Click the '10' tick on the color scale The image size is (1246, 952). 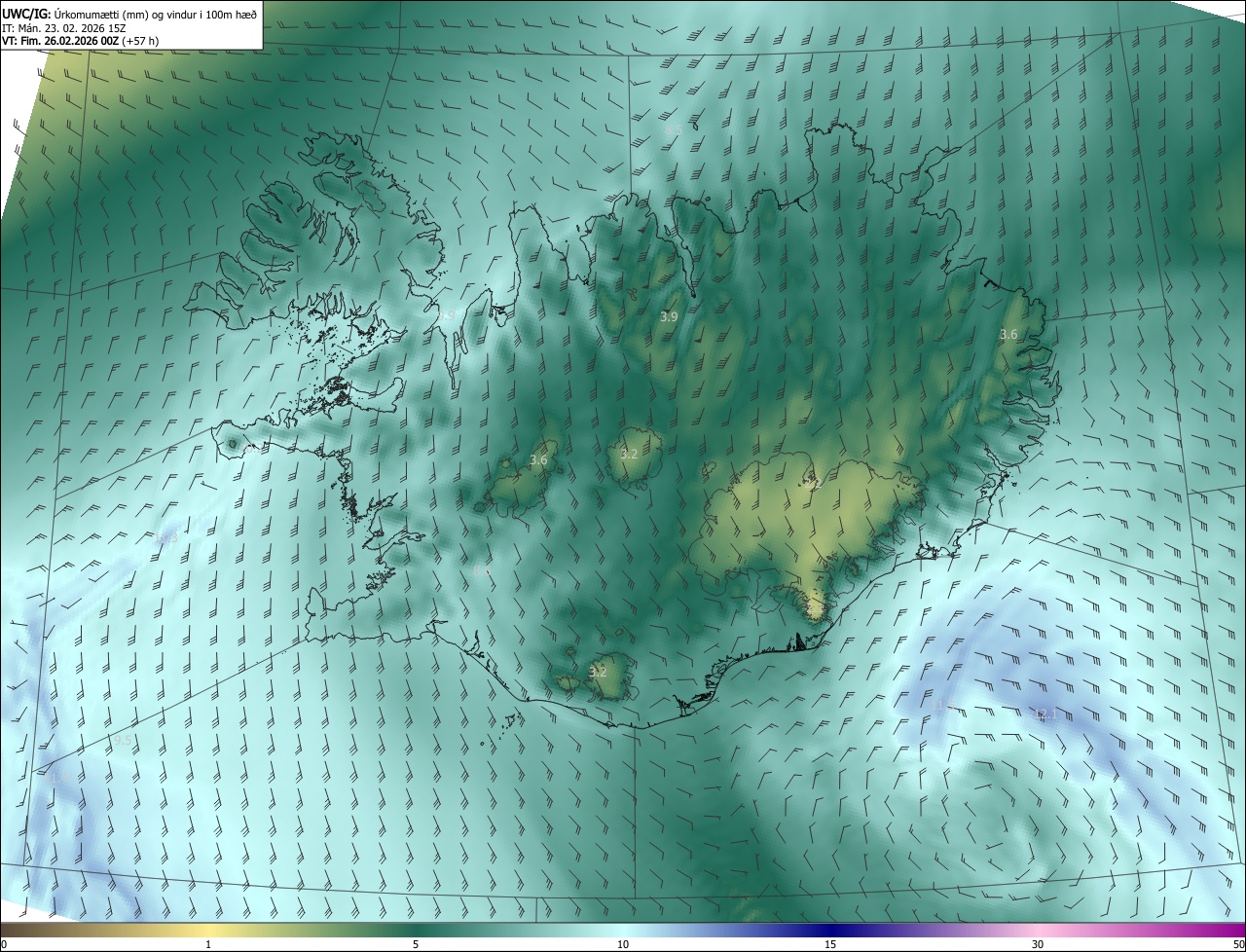623,944
